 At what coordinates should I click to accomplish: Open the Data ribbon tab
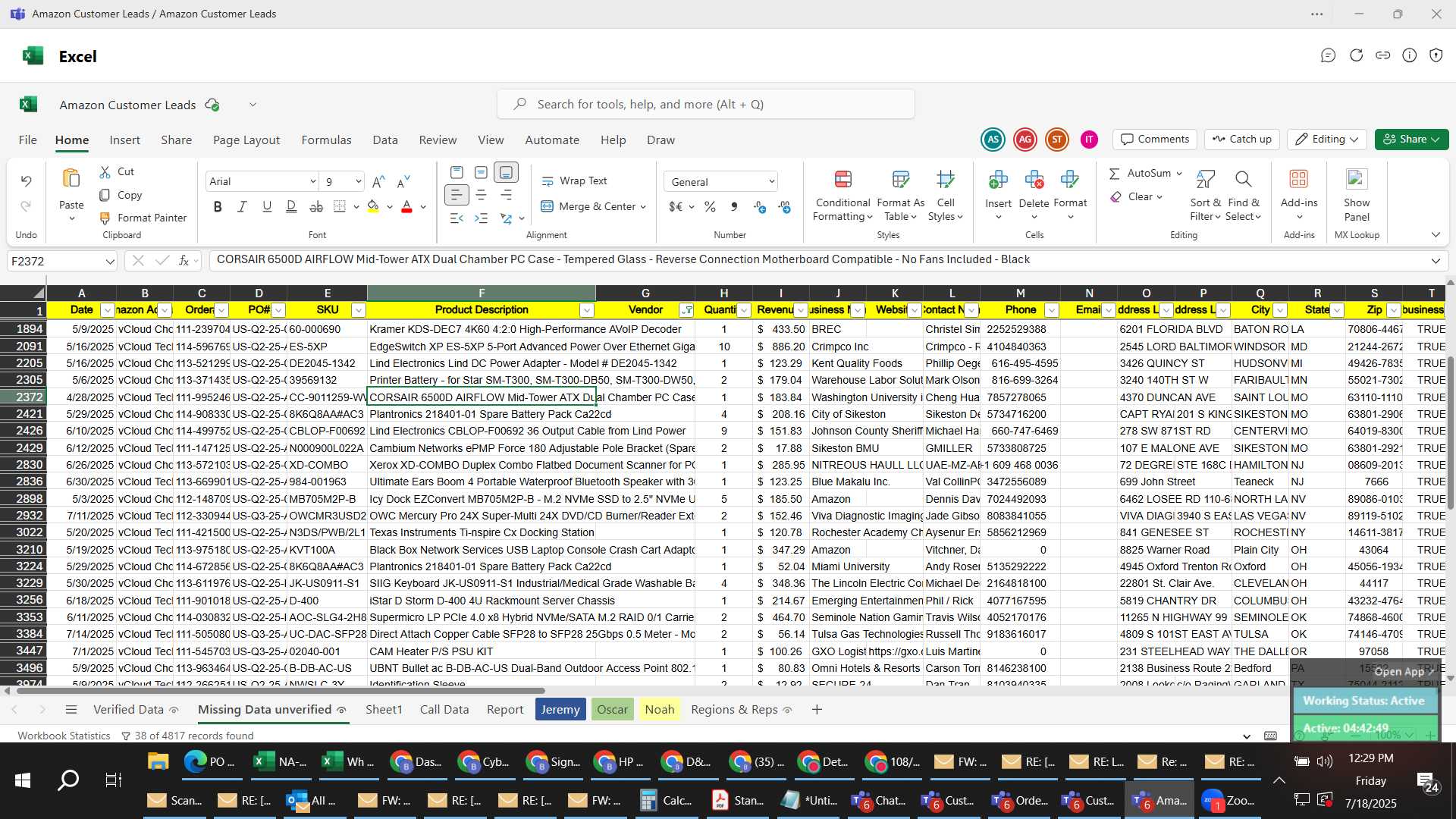pos(385,140)
